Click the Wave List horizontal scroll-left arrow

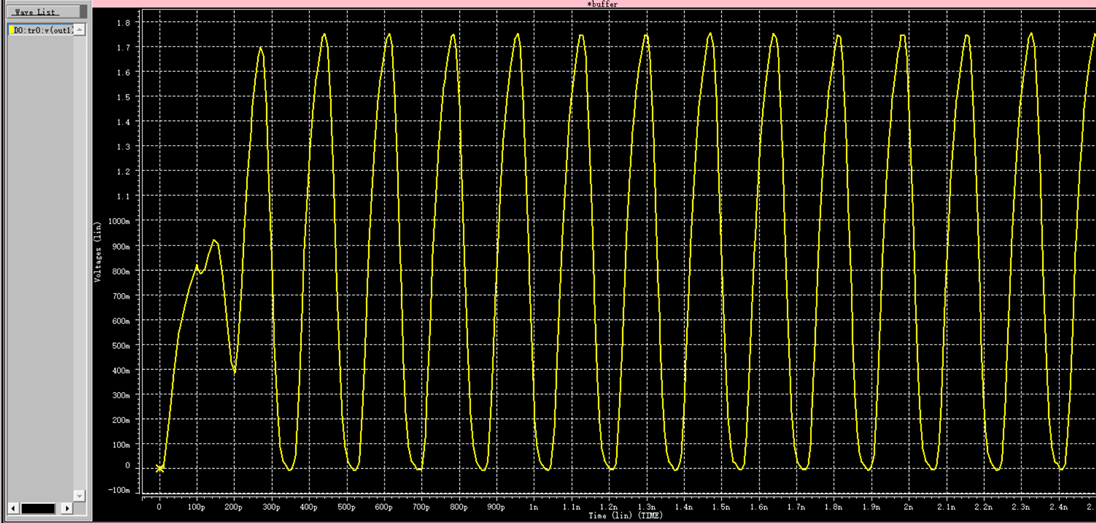(x=12, y=508)
